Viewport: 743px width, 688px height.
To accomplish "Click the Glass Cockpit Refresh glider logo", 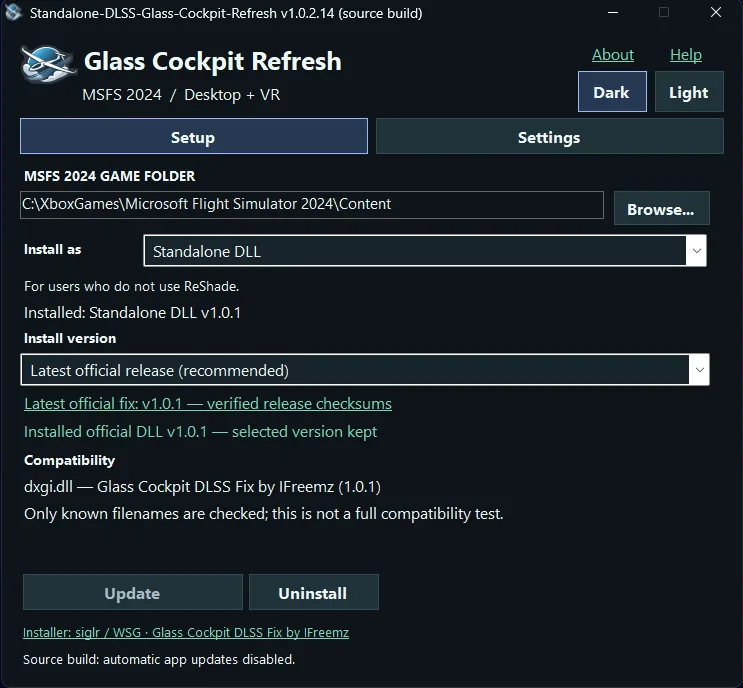I will (x=48, y=63).
